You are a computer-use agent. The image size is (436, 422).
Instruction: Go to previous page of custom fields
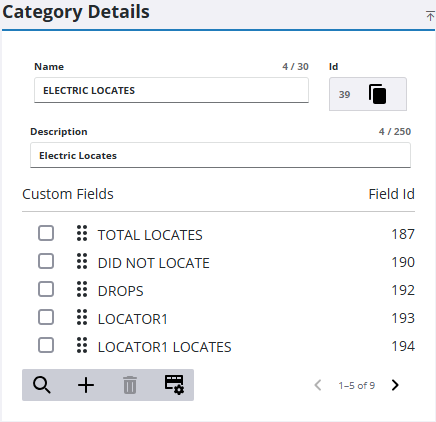pos(318,385)
